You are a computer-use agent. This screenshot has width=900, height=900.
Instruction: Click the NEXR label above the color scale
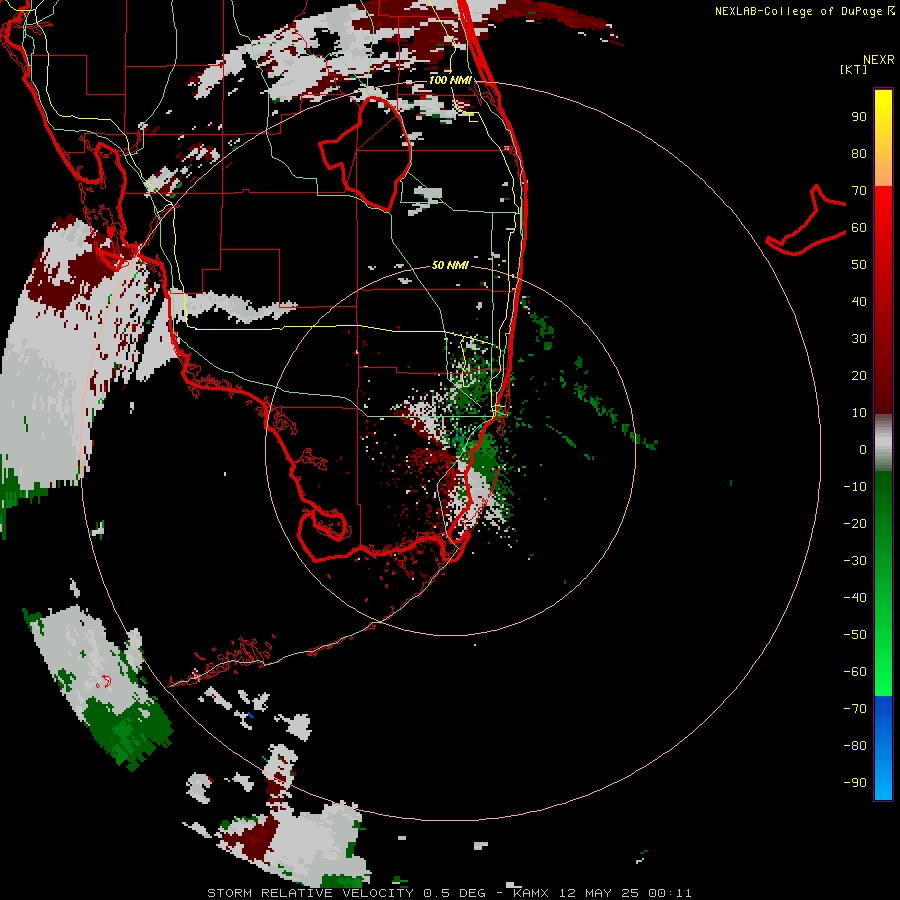pyautogui.click(x=878, y=60)
